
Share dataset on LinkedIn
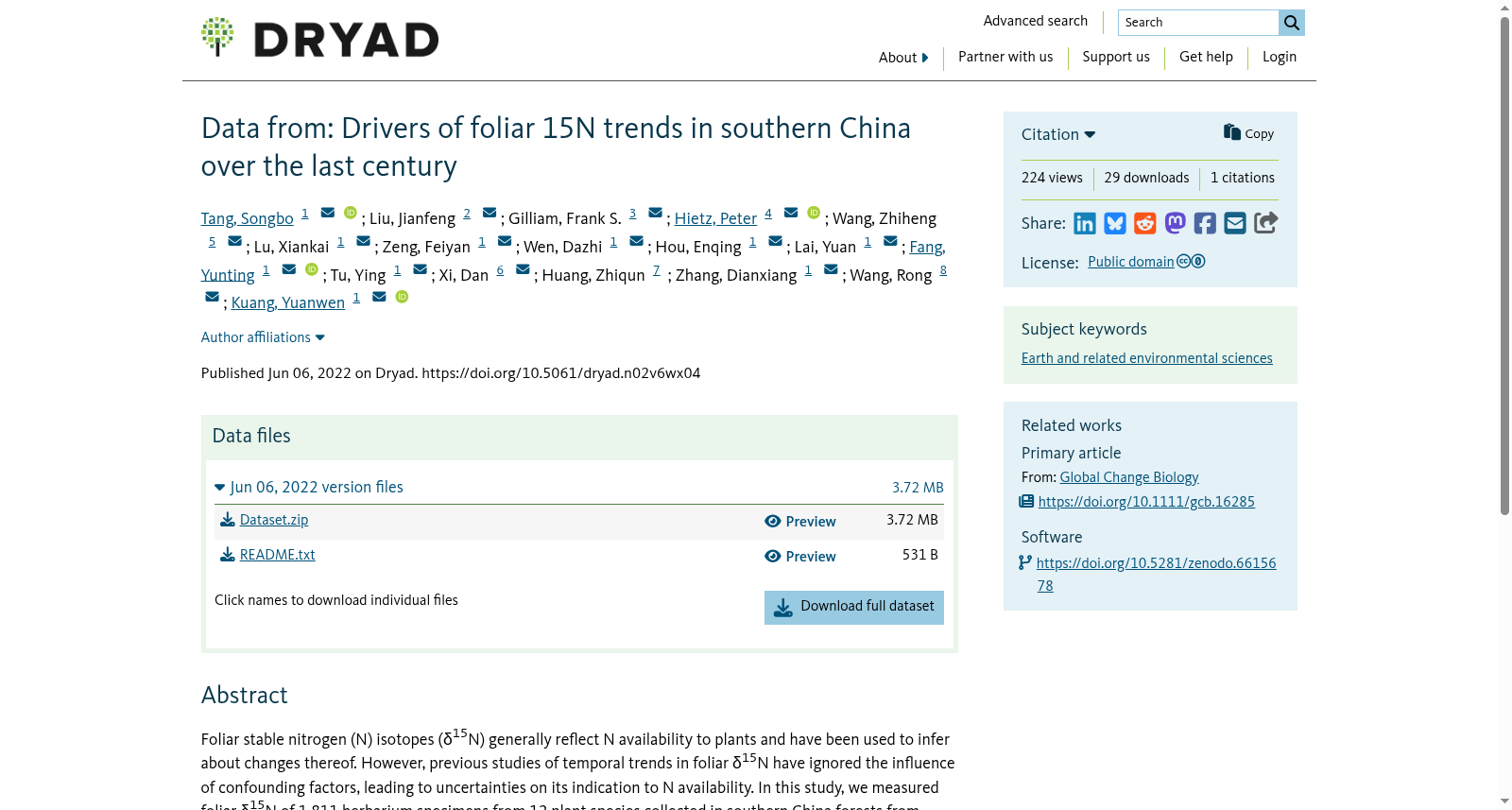[x=1085, y=223]
